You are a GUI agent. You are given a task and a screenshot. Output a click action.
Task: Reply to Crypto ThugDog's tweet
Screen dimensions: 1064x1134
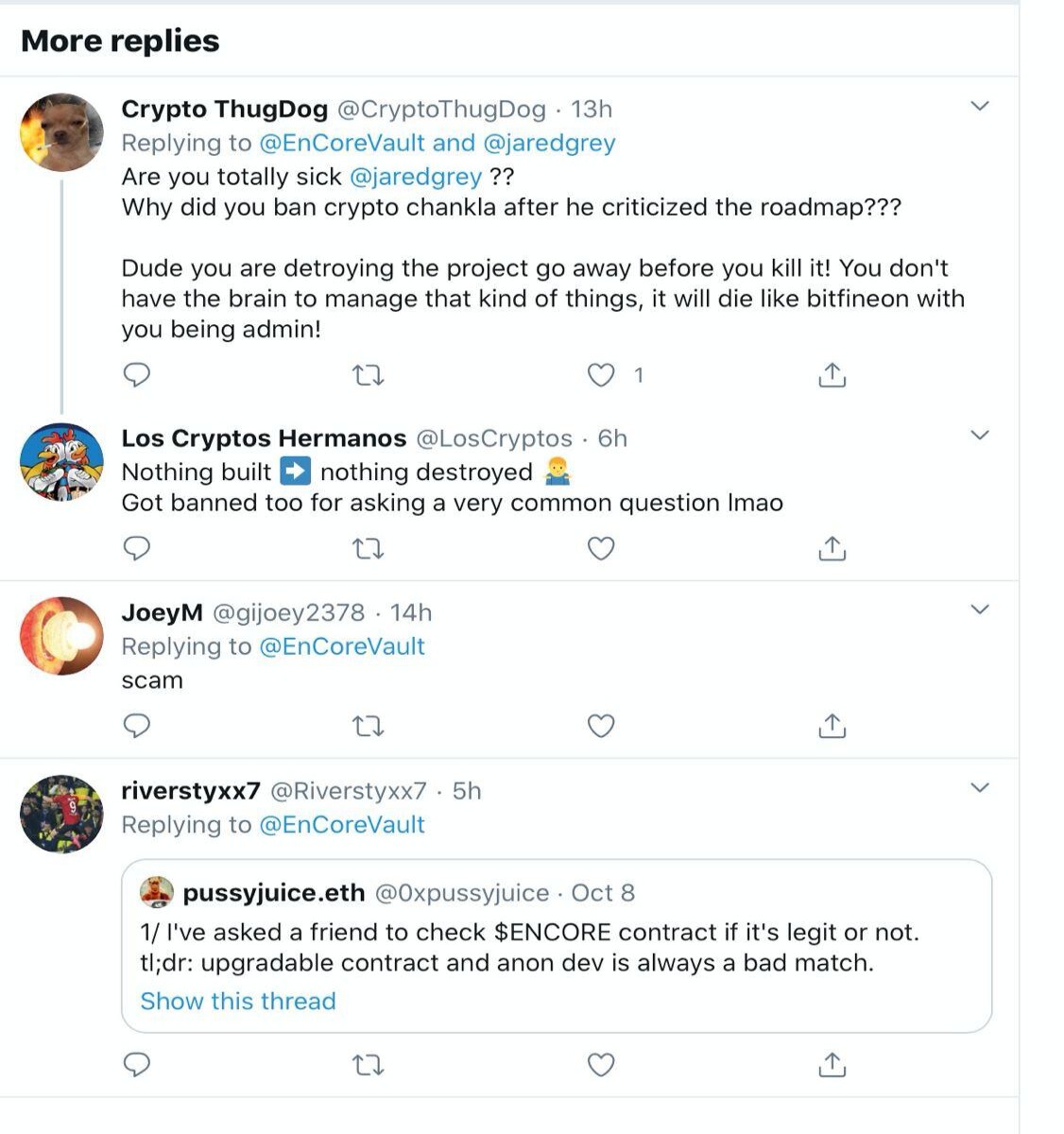[137, 375]
